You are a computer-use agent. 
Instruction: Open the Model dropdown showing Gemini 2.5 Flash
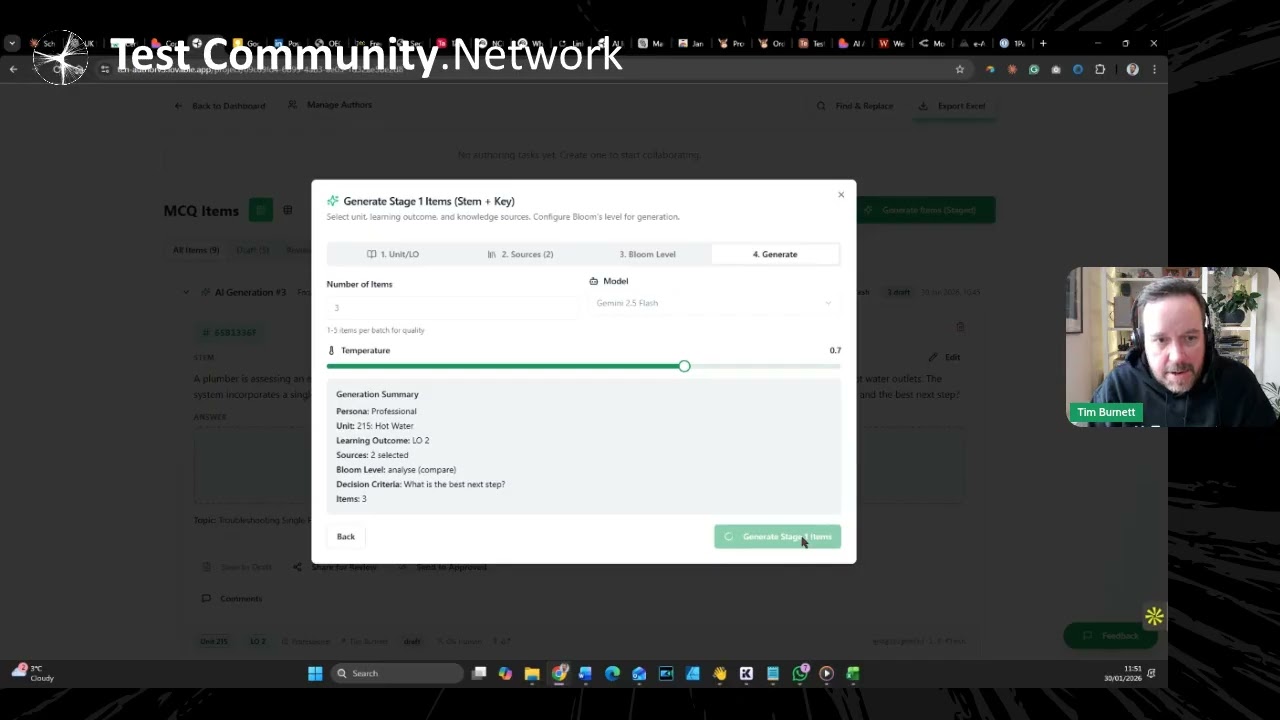click(714, 303)
